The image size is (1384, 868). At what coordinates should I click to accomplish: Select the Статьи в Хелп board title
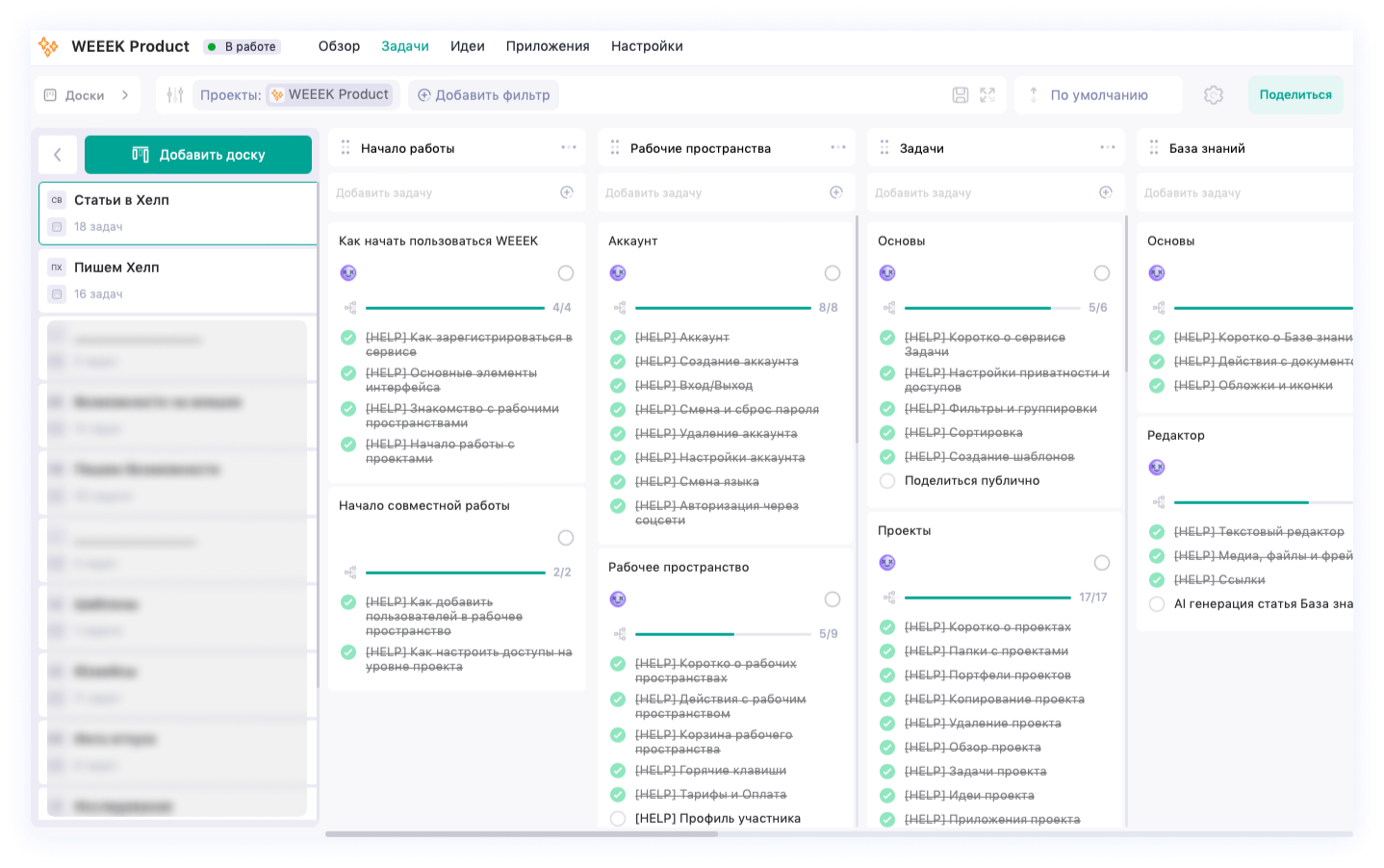[121, 200]
